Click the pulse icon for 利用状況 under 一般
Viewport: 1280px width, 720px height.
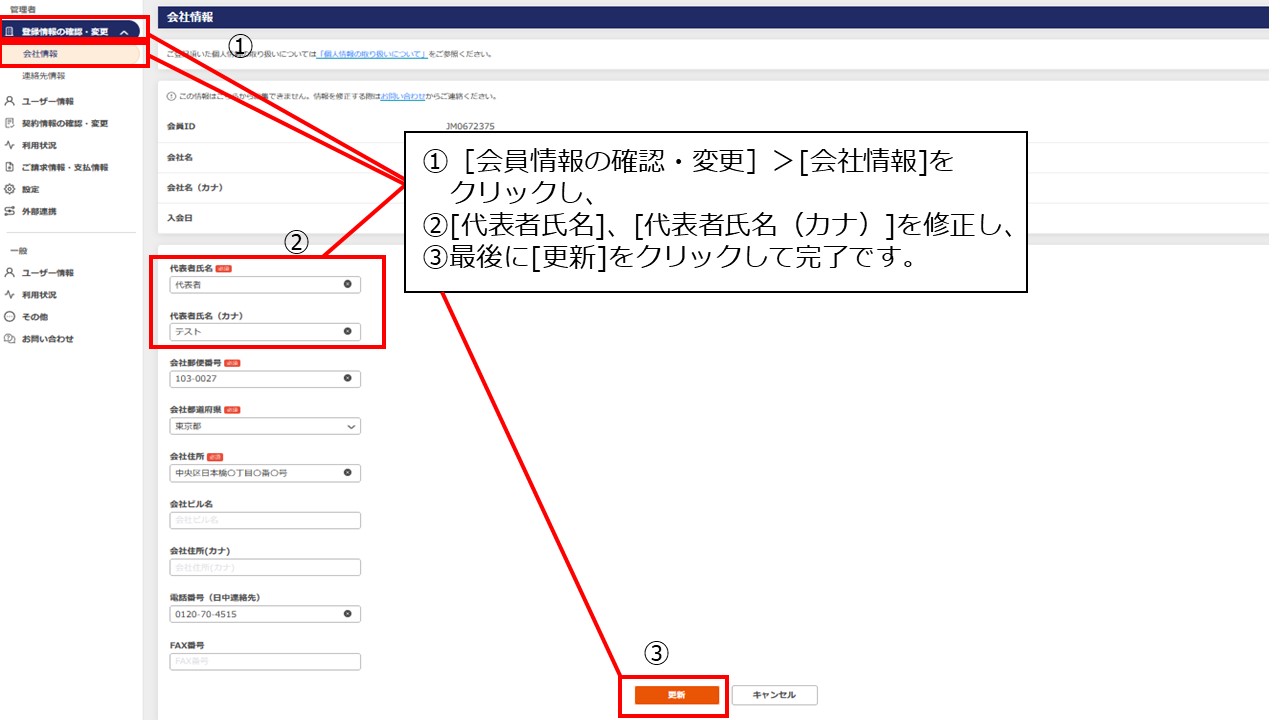click(9, 295)
